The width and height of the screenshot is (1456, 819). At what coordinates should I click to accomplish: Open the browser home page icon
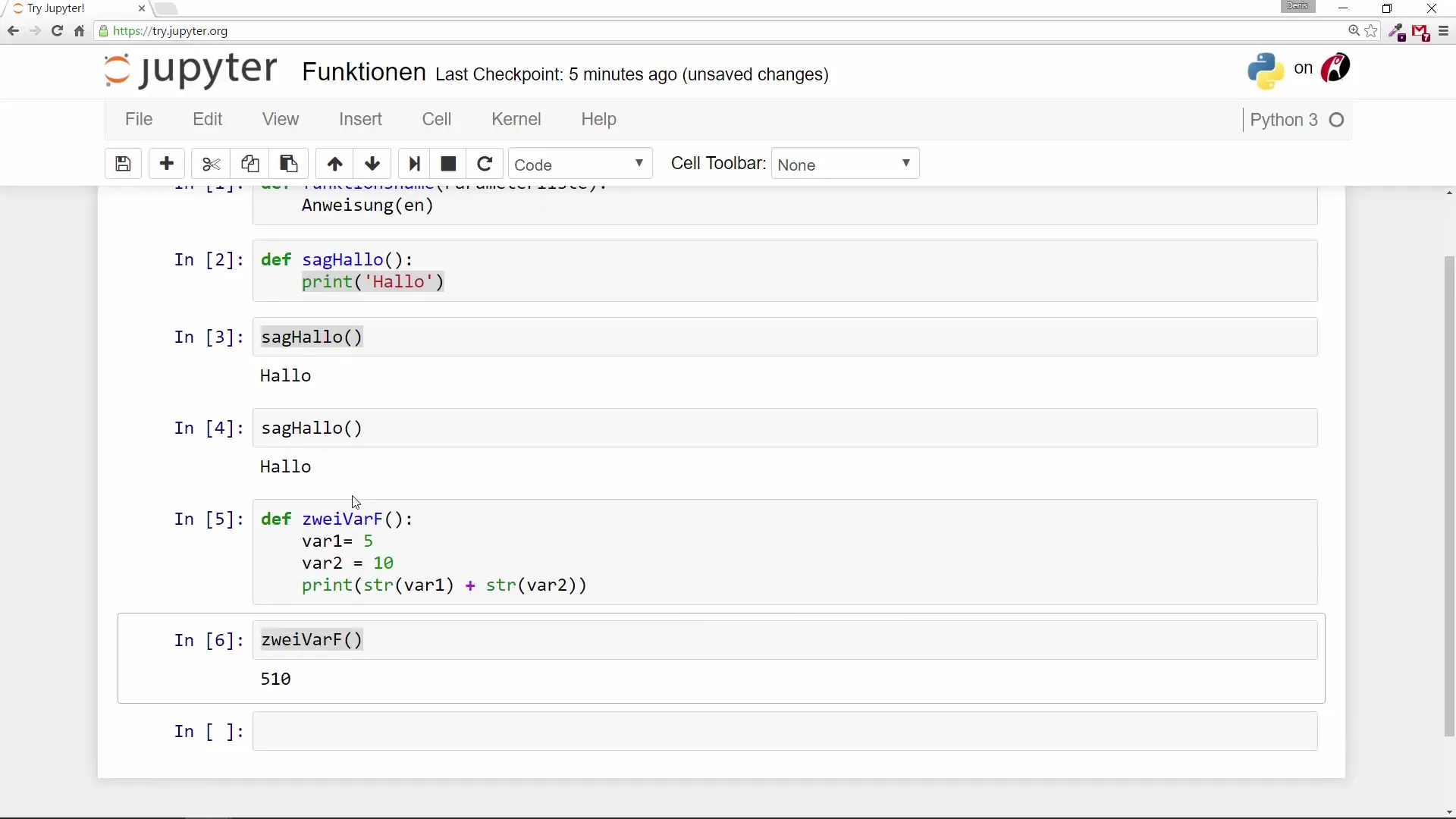click(79, 31)
